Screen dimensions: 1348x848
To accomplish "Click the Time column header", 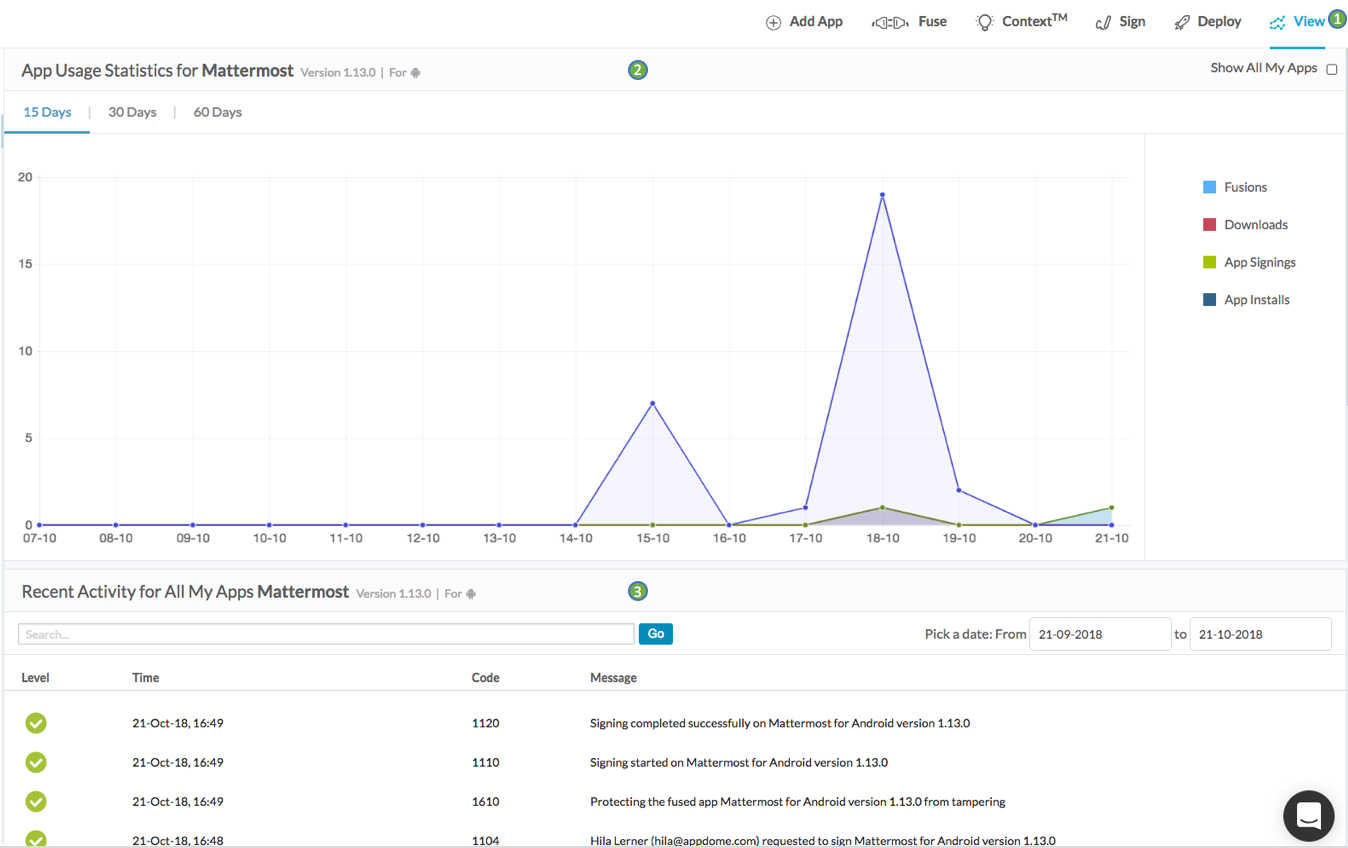I will coord(146,678).
